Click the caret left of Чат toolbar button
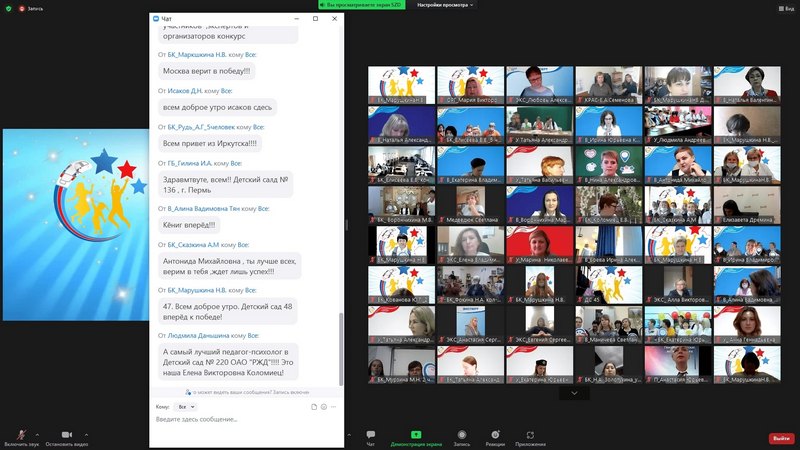The image size is (800, 450). (349, 435)
